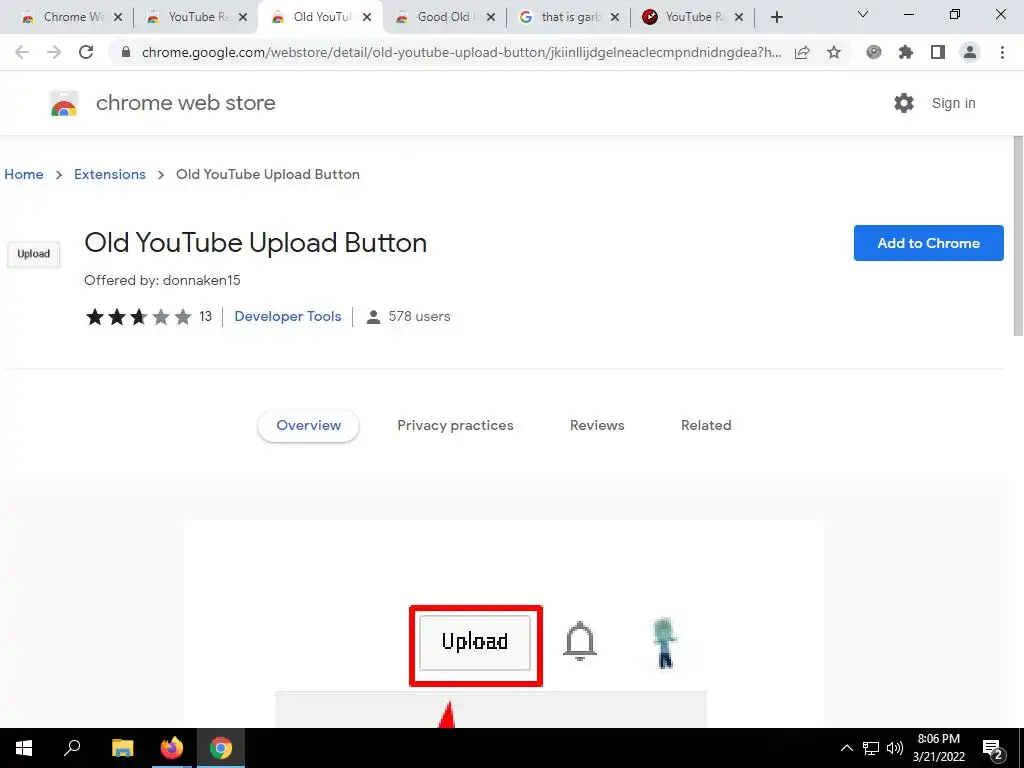The image size is (1024, 768).
Task: Bookmark this page with the star icon
Action: pos(834,52)
